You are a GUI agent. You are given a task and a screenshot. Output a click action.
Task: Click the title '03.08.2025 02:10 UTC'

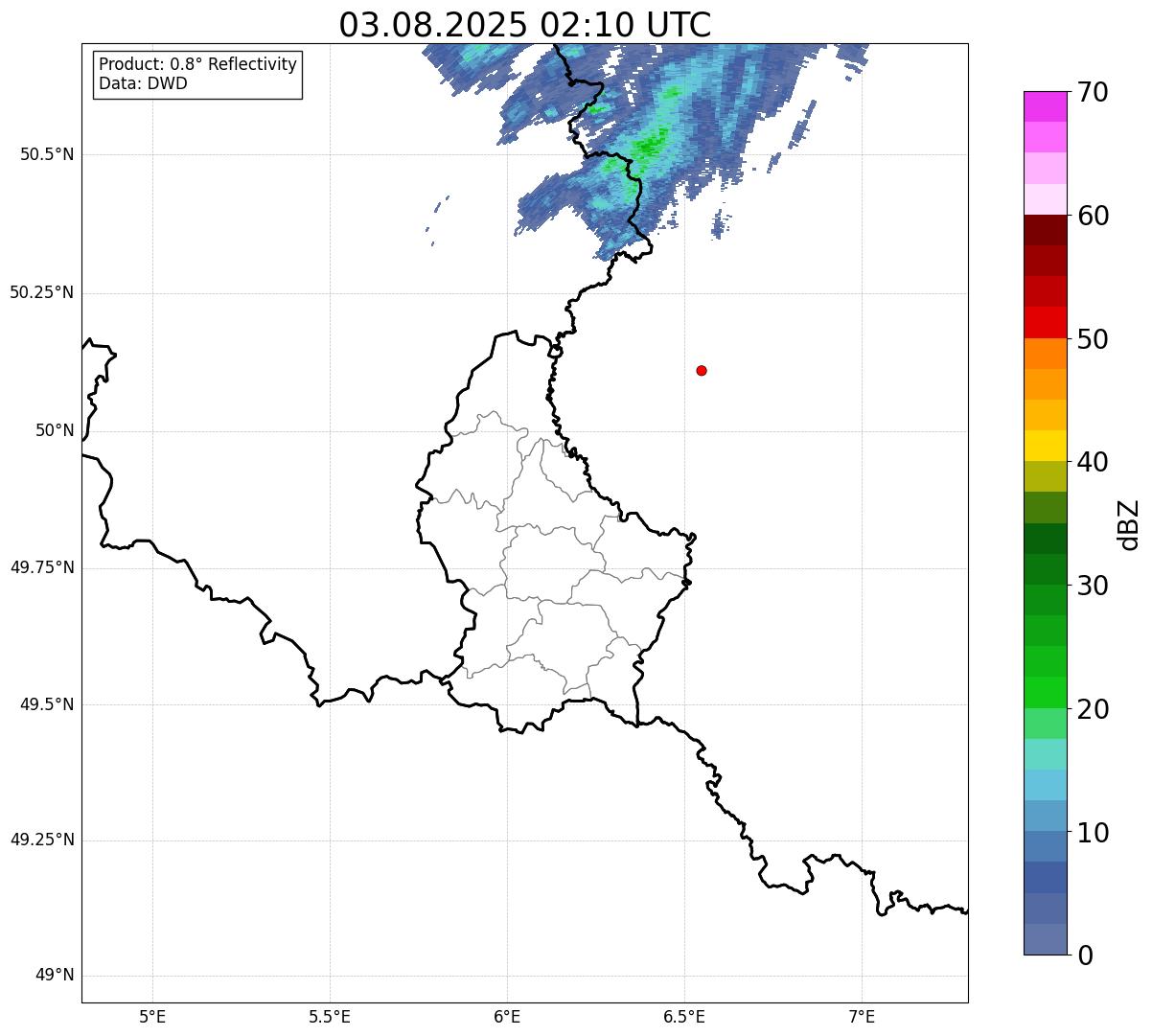[525, 25]
